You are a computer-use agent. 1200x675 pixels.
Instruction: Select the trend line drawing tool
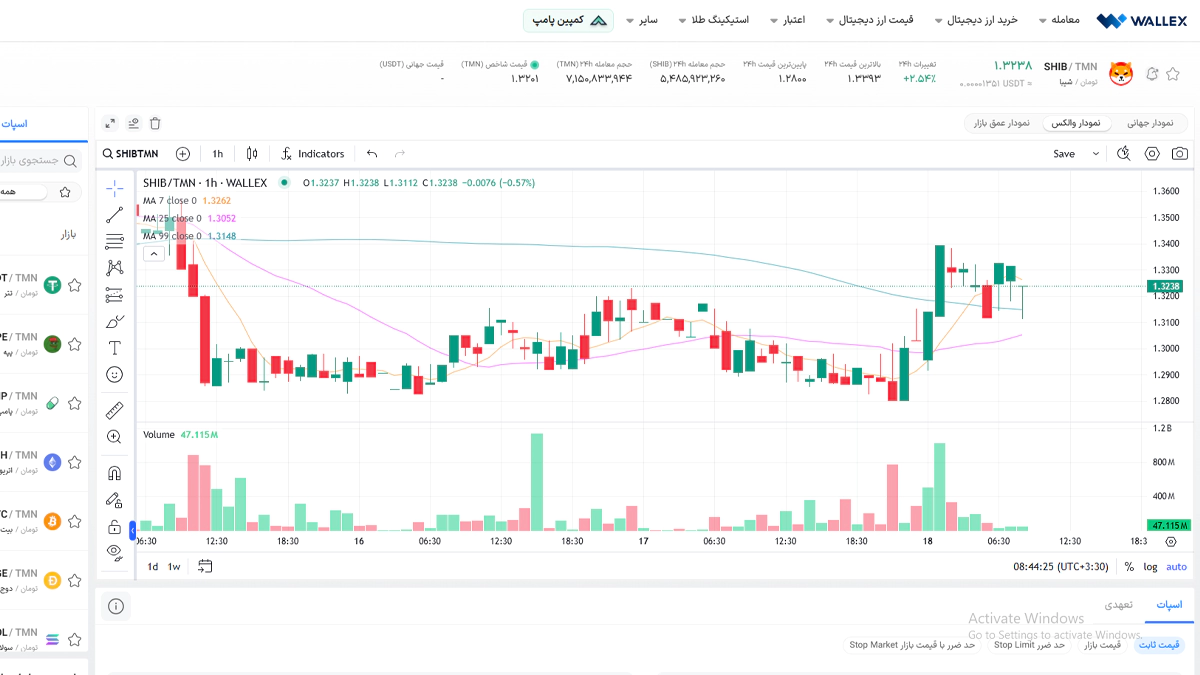[115, 213]
